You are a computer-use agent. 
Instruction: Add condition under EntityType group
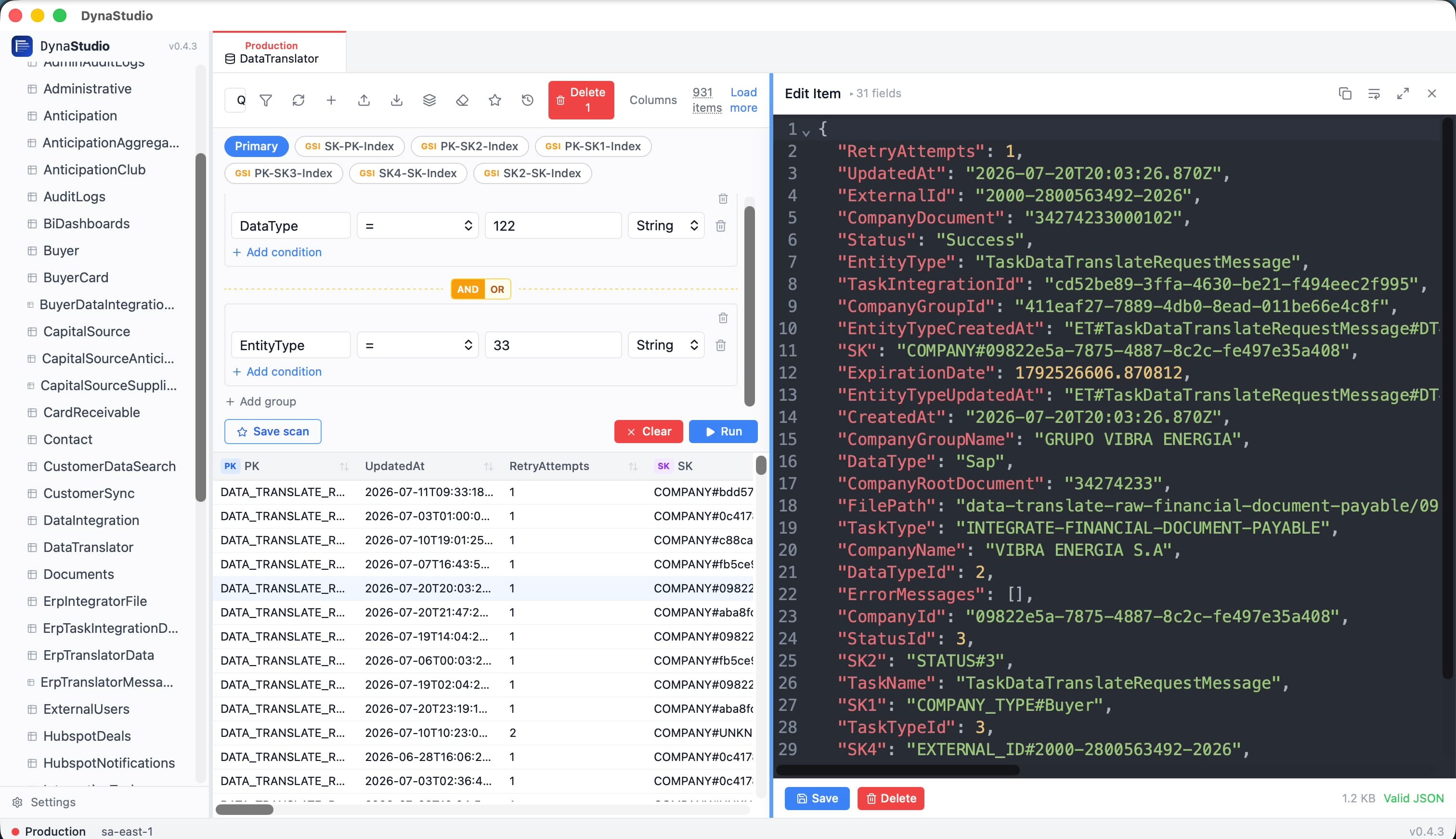pos(277,372)
